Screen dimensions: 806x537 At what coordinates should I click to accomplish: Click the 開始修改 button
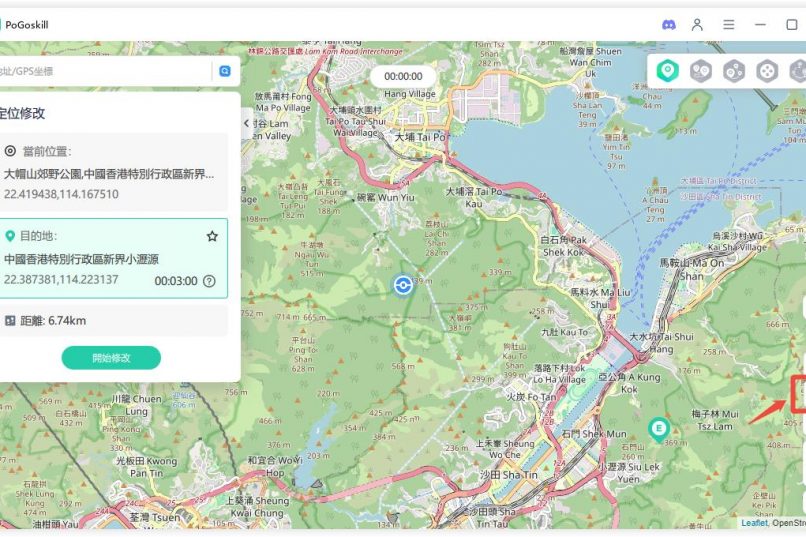click(x=111, y=358)
